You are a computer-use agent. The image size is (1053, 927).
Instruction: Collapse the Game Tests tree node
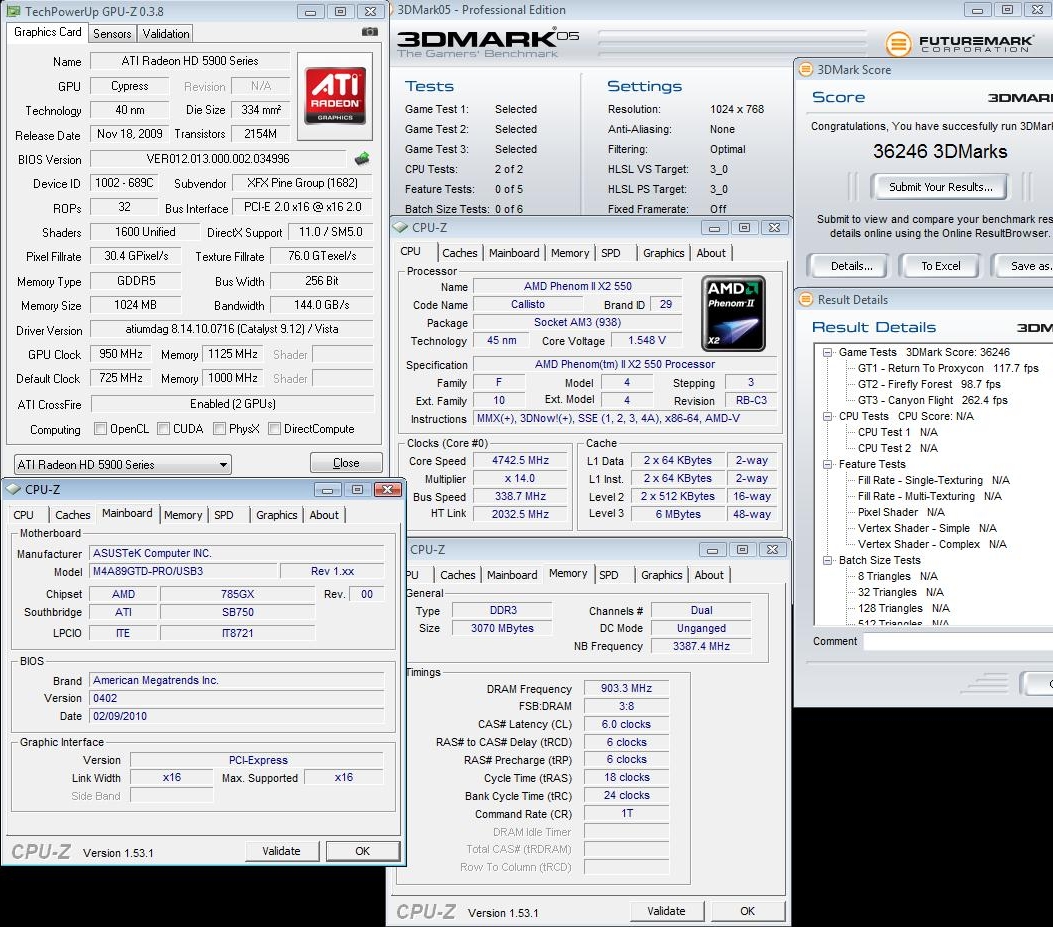(828, 352)
